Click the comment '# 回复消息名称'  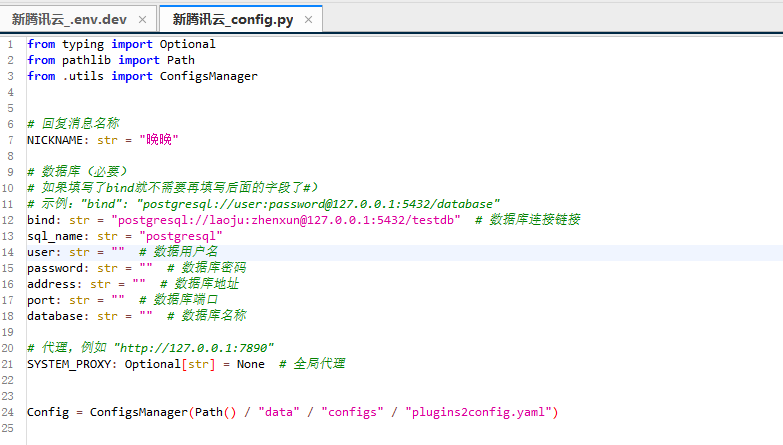[73, 124]
